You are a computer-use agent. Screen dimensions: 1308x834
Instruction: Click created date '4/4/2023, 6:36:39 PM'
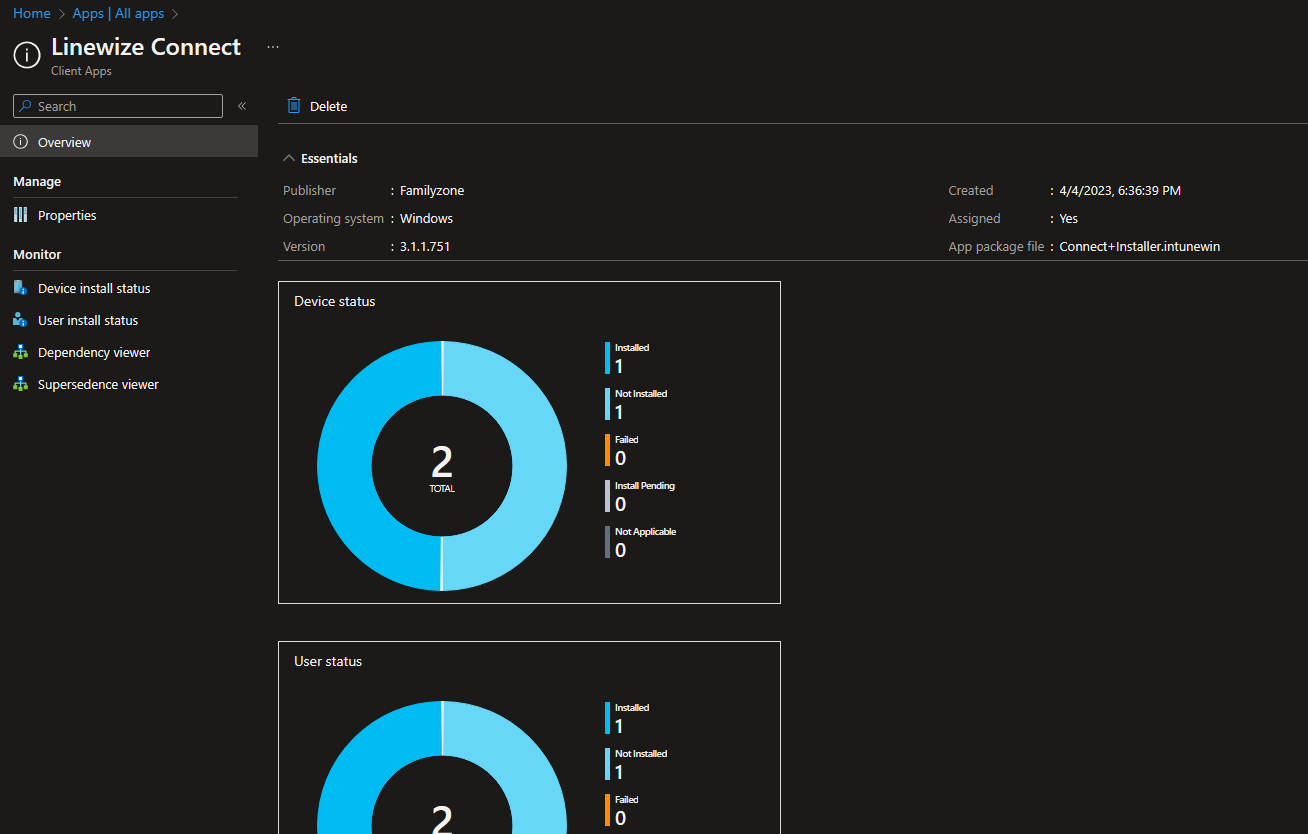(x=1120, y=190)
